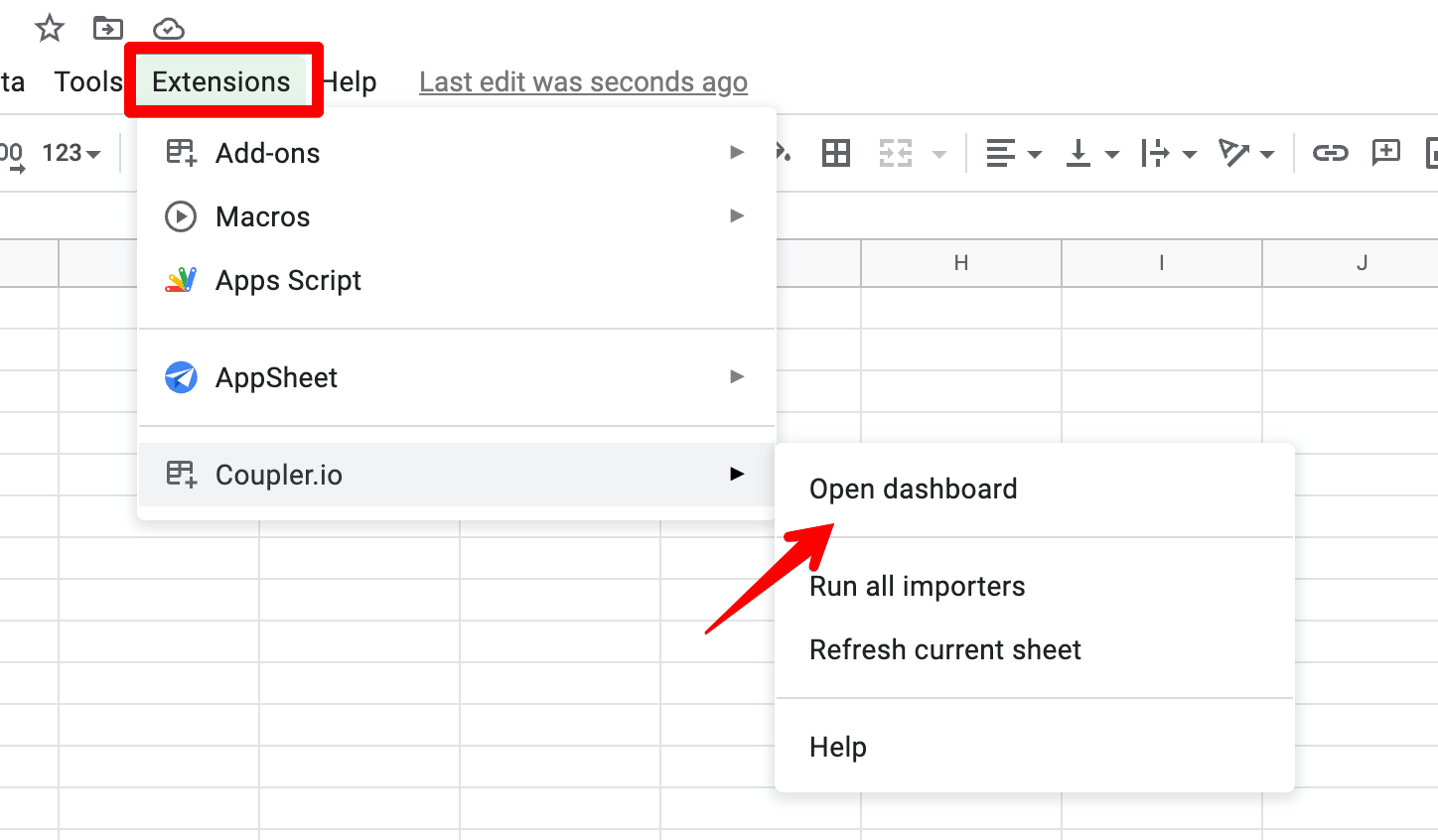Check the cloud document status icon
This screenshot has width=1438, height=840.
point(169,30)
